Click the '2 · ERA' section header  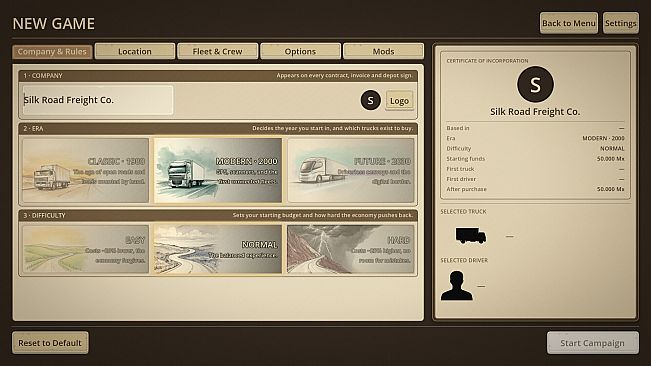click(218, 128)
